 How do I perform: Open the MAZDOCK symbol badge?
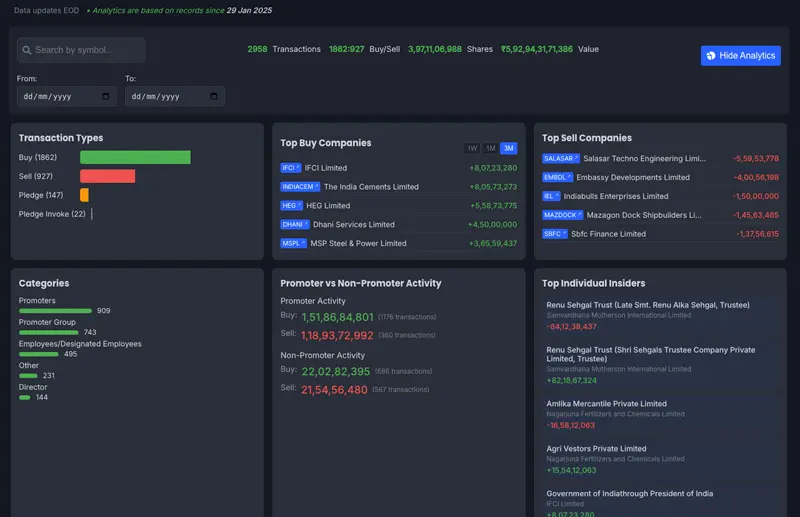562,215
